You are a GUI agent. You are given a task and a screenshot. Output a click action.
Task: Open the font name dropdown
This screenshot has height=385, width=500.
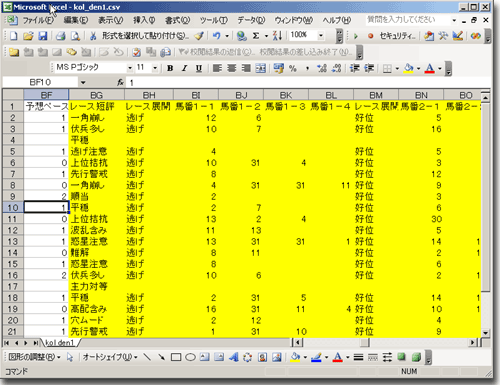click(x=130, y=68)
